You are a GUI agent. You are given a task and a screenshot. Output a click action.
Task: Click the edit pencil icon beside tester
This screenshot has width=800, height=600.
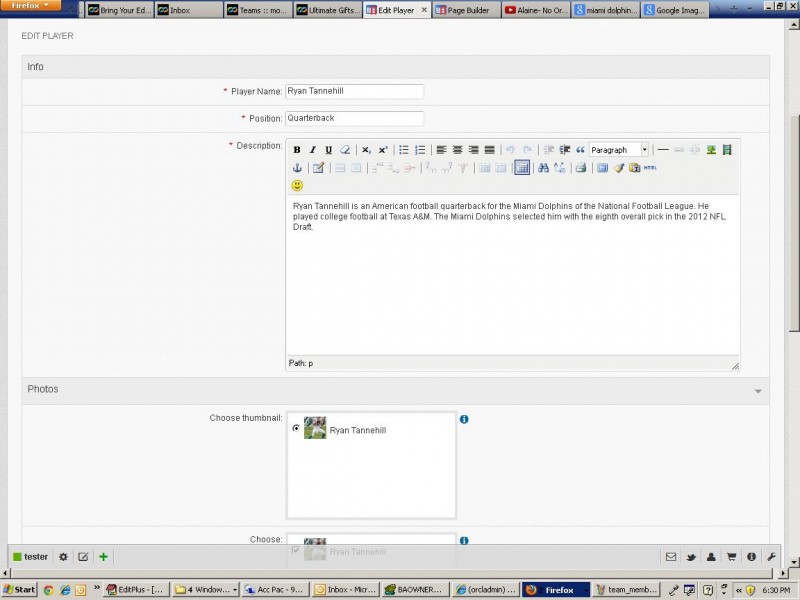tap(83, 557)
